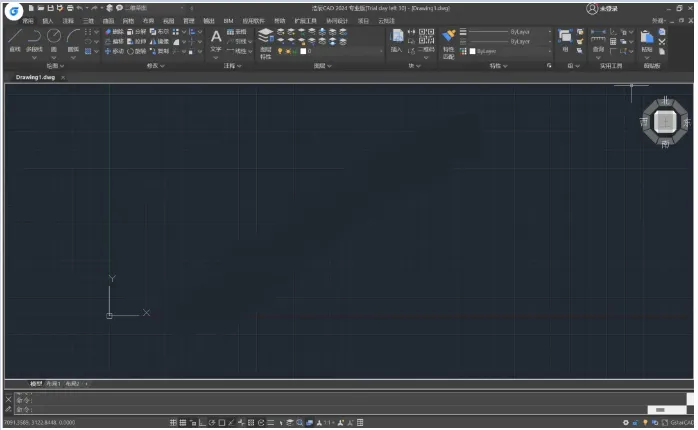Click the Rotate (旋转) tool
698x430 pixels.
[137, 51]
